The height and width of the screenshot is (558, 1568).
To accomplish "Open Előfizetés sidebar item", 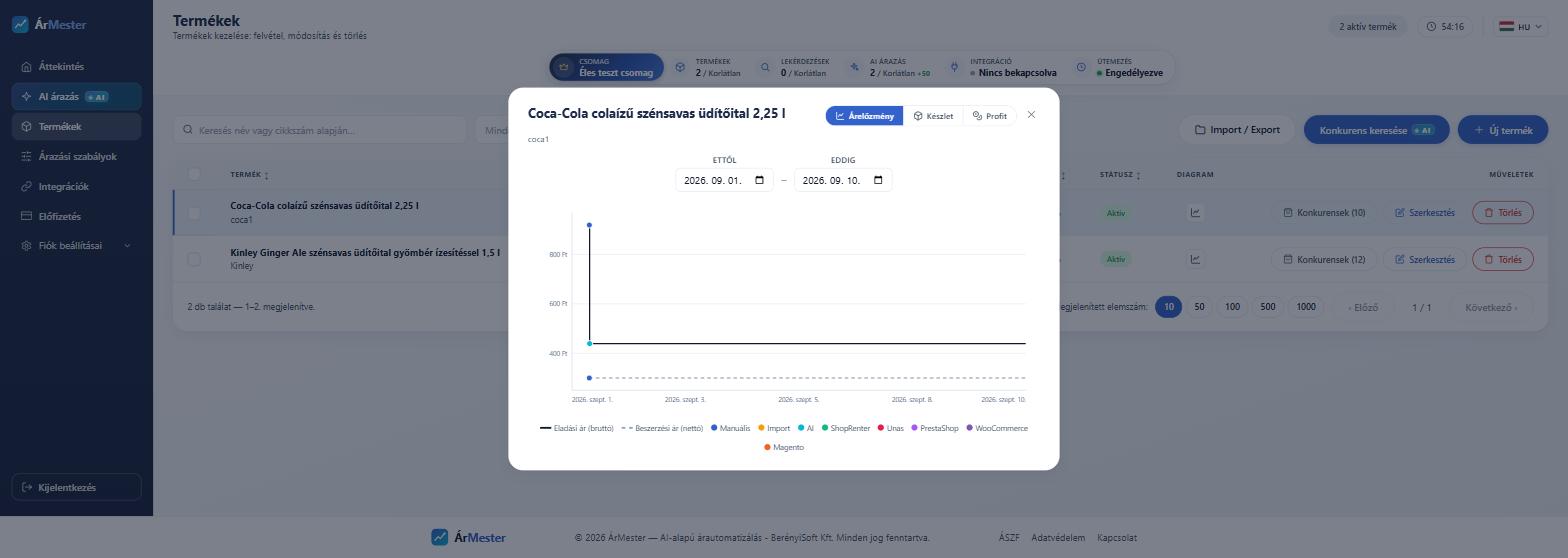I will coord(77,217).
